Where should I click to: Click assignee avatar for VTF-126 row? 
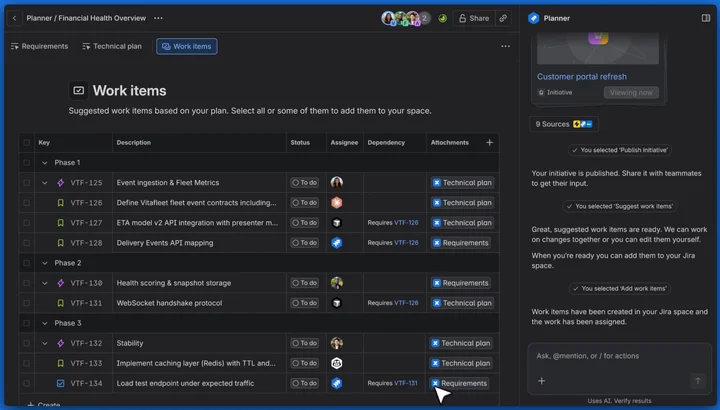tap(337, 202)
